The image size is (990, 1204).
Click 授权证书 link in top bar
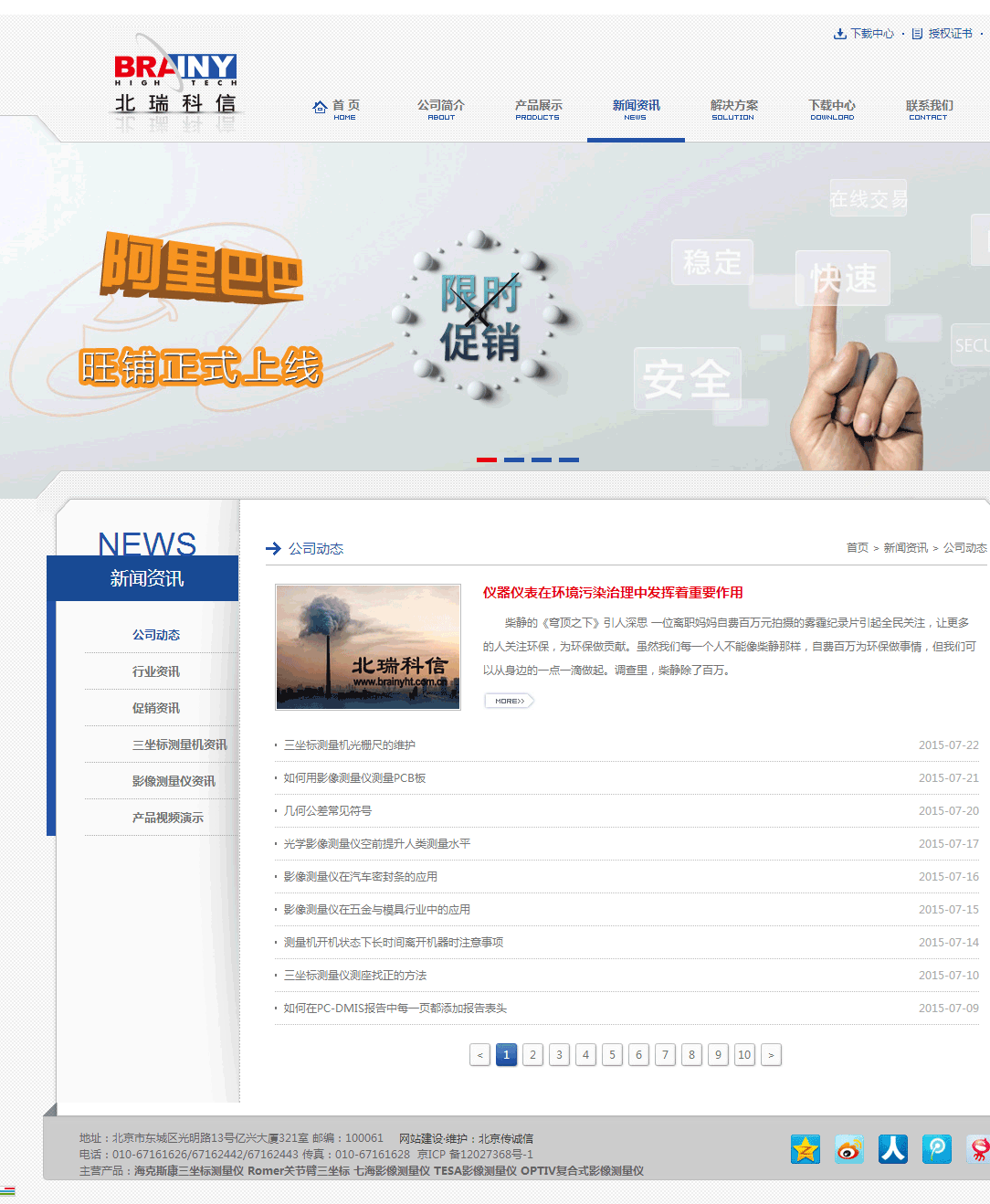pos(951,34)
